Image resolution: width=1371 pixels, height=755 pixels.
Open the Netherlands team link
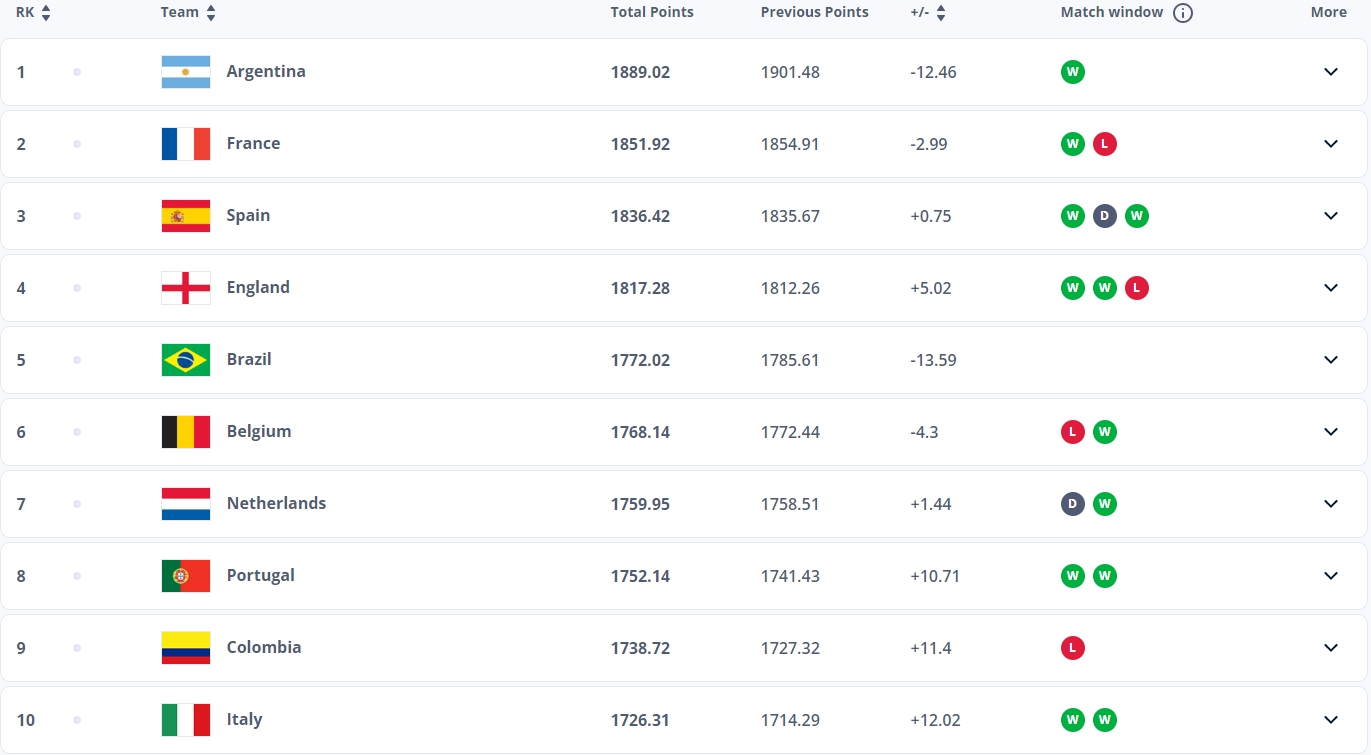(276, 504)
